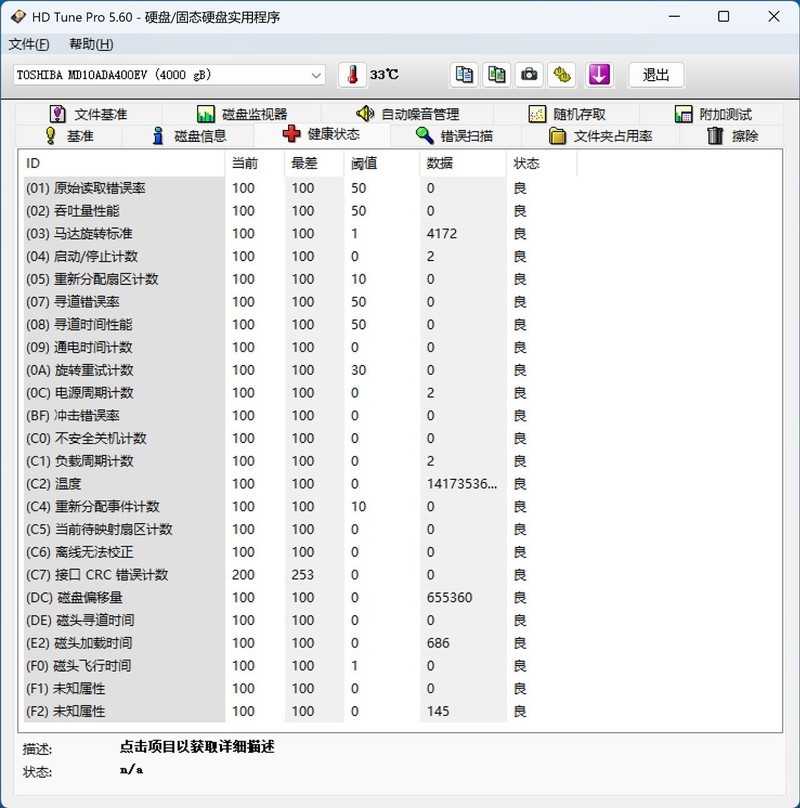800x808 pixels.
Task: Click the eraser icon on the 擦除 tab
Action: coord(712,134)
